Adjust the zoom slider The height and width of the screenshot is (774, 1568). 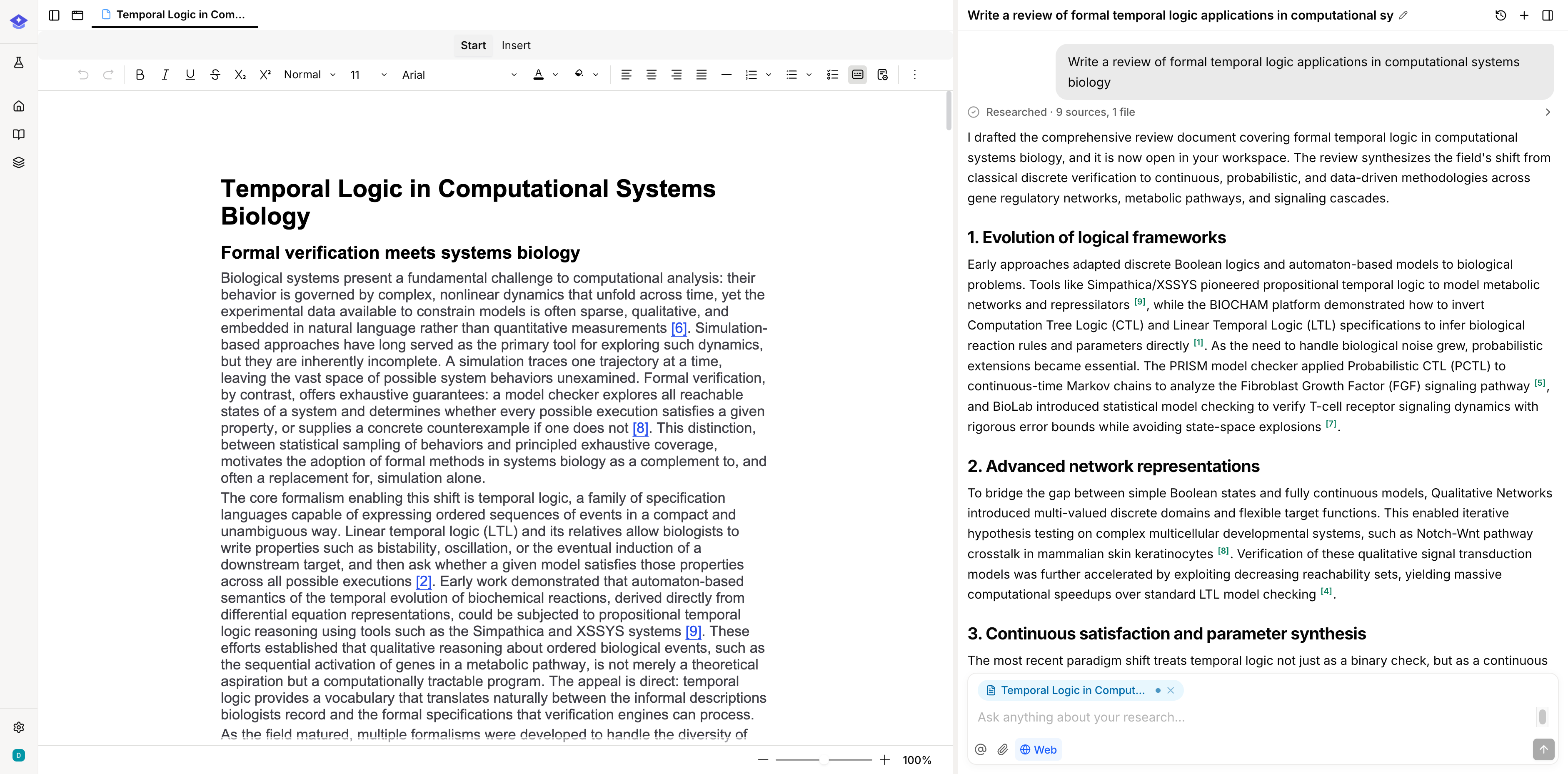[x=824, y=759]
